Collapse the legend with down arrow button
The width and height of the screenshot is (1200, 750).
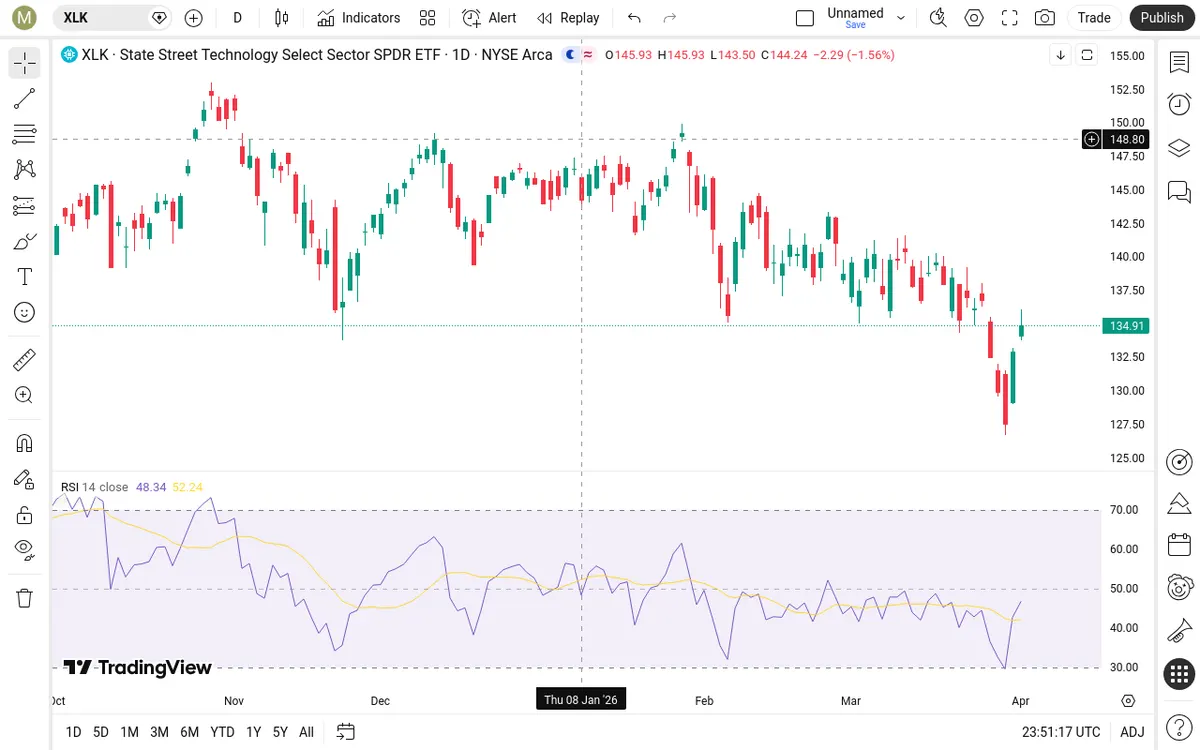(x=1061, y=55)
